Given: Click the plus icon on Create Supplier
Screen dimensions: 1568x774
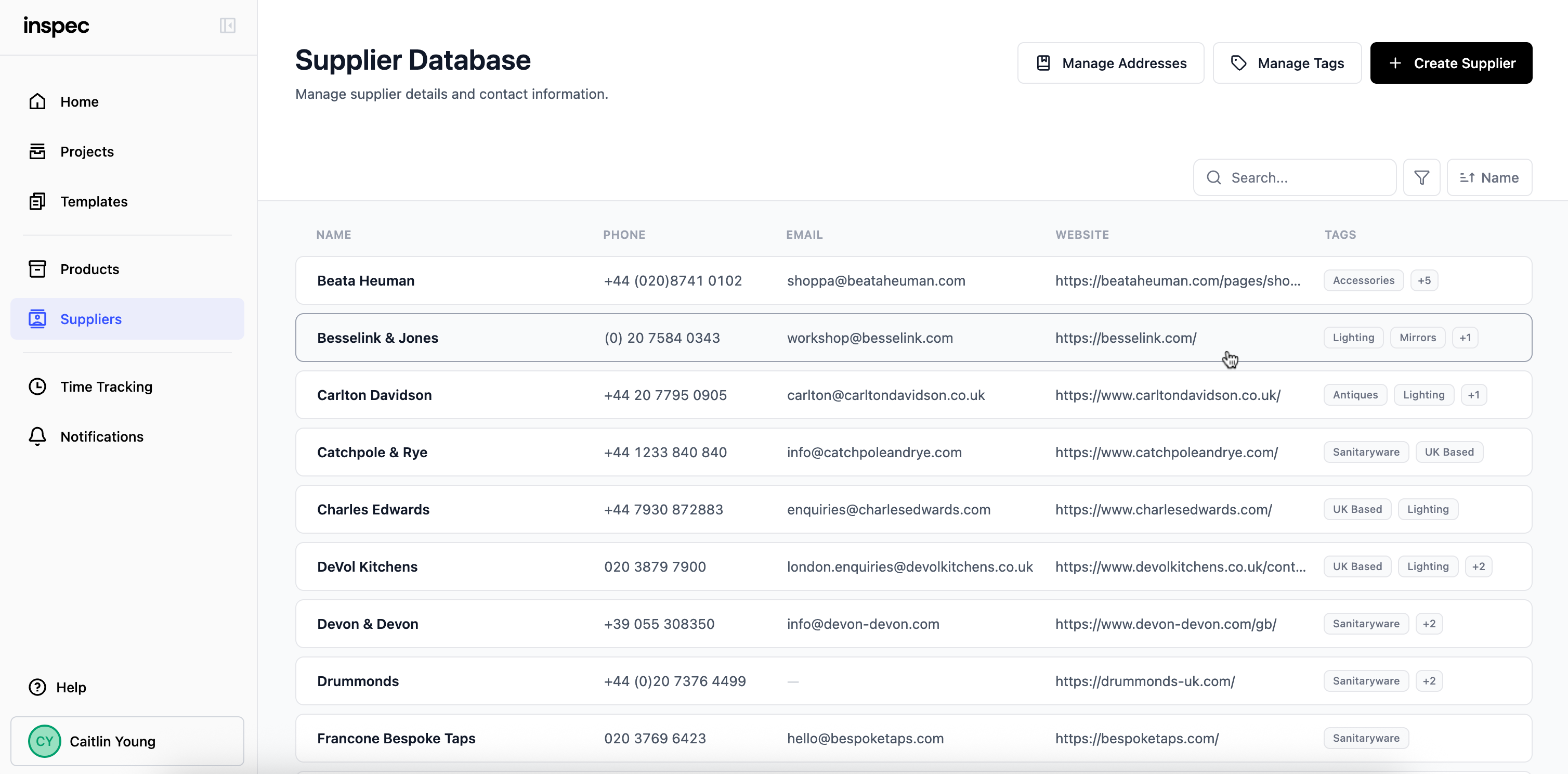Looking at the screenshot, I should coord(1395,63).
